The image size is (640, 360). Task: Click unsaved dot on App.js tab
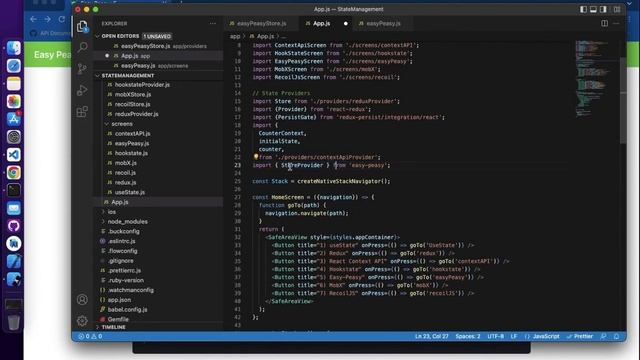point(346,24)
